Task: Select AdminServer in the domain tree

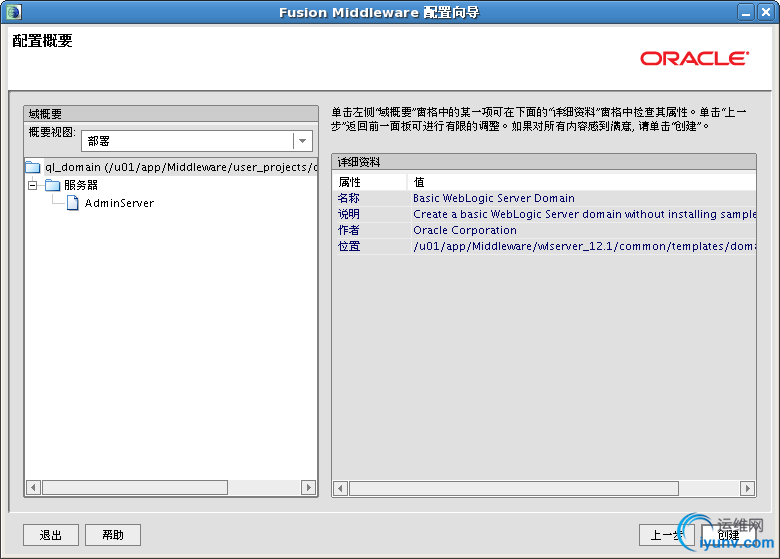Action: pos(119,203)
